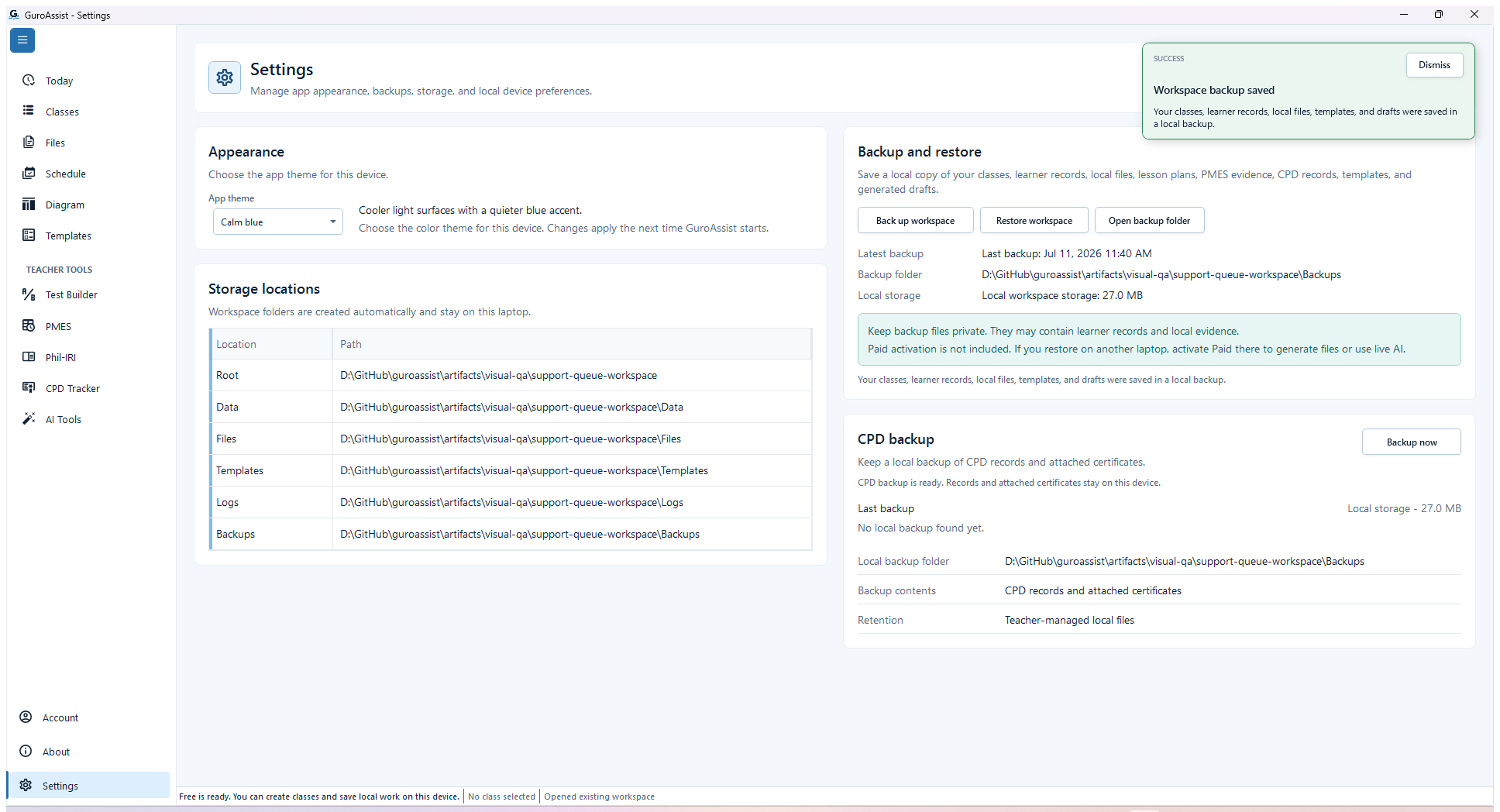
Task: Click 'CPD records and attached certificates' value
Action: click(1092, 590)
